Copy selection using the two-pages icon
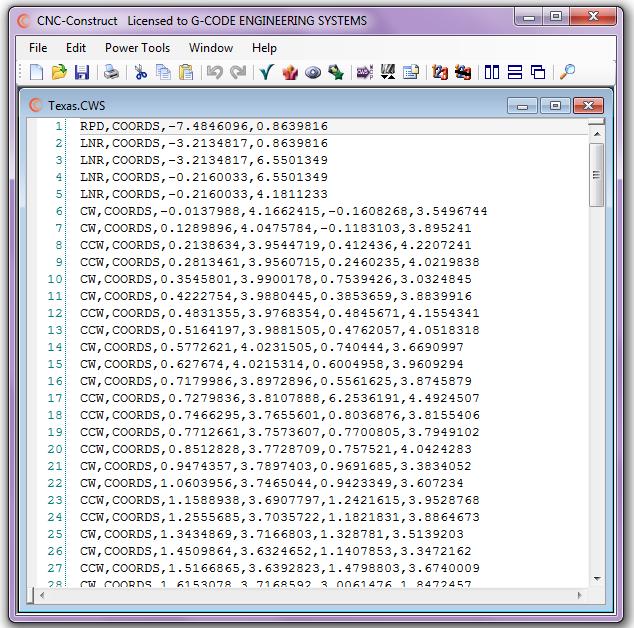This screenshot has width=634, height=628. click(163, 72)
